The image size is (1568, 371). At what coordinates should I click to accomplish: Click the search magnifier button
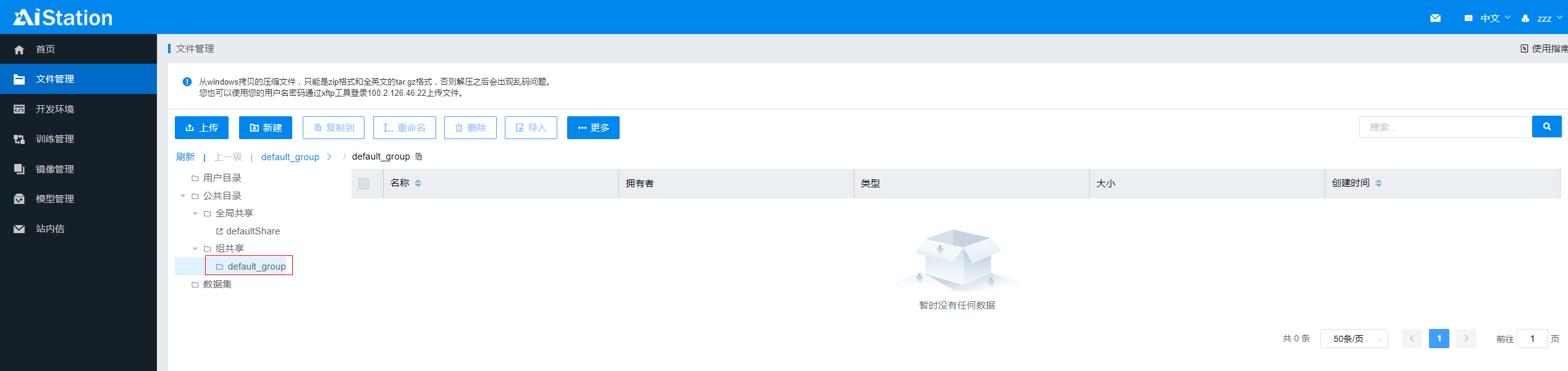[x=1546, y=127]
